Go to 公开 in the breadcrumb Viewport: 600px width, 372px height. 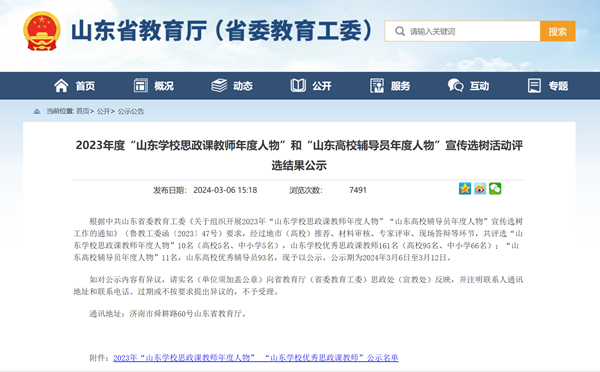click(x=103, y=111)
